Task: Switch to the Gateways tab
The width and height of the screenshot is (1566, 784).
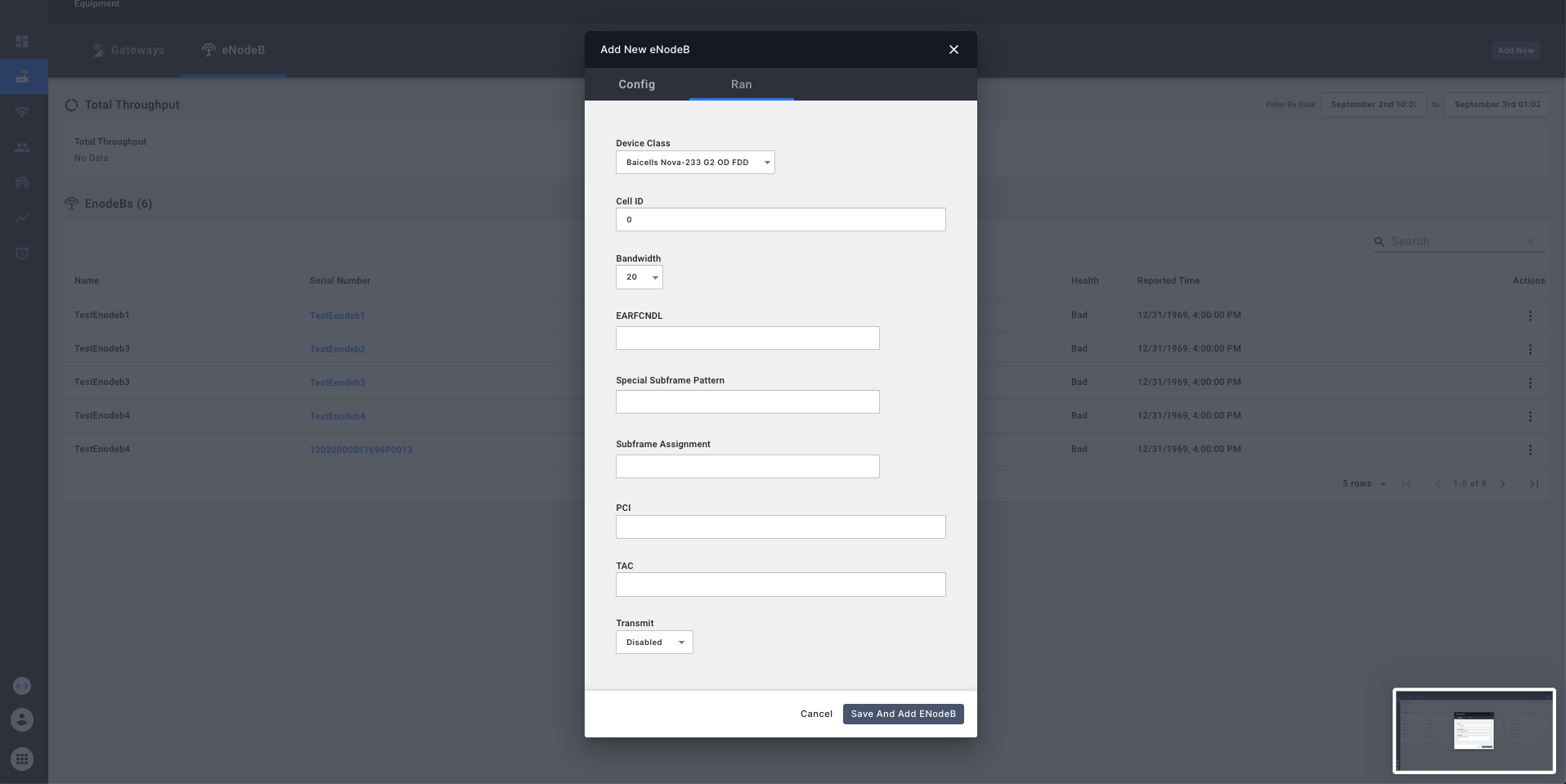Action: click(128, 50)
